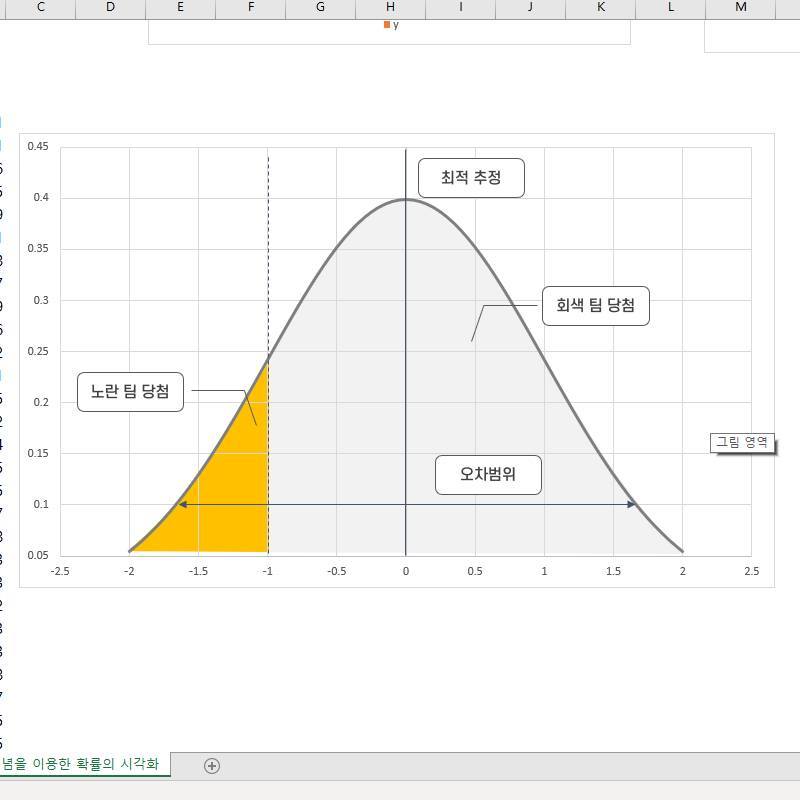Click horizontal axis label -1
The image size is (800, 800).
(267, 571)
